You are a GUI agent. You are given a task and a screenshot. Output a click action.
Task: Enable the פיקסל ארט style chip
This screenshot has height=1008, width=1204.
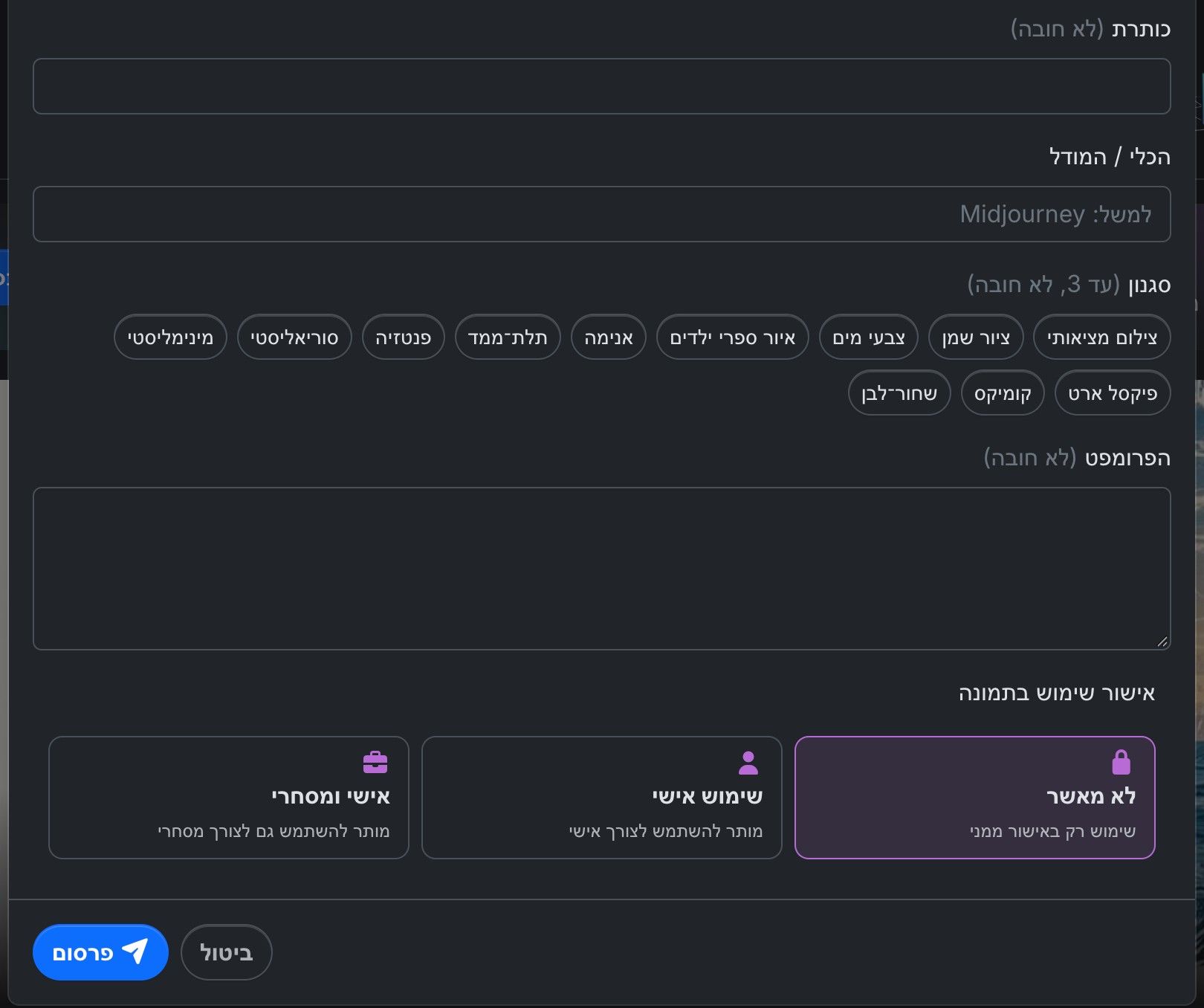point(1113,392)
